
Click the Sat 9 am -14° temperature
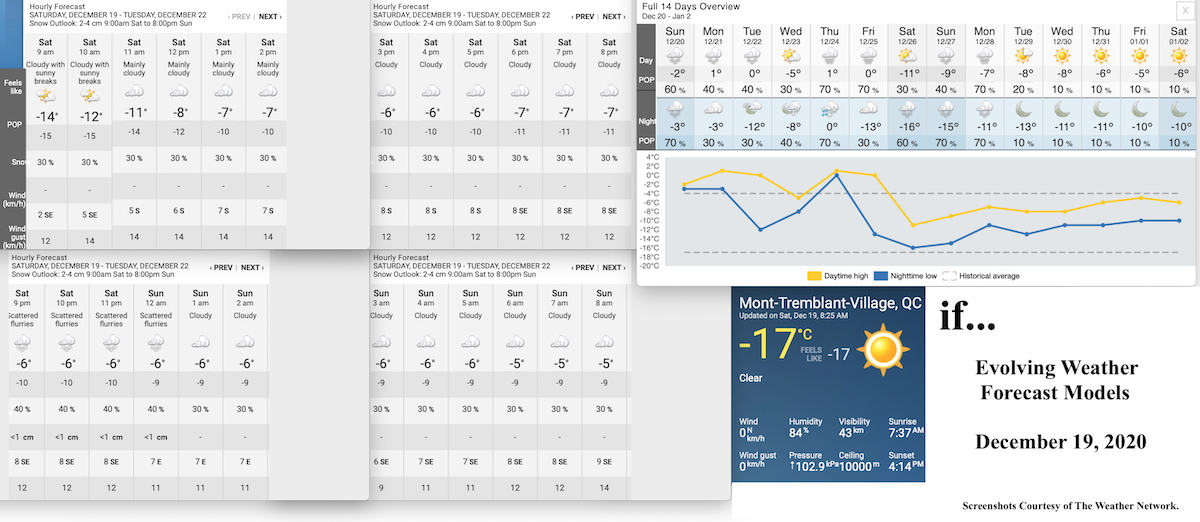pyautogui.click(x=45, y=116)
